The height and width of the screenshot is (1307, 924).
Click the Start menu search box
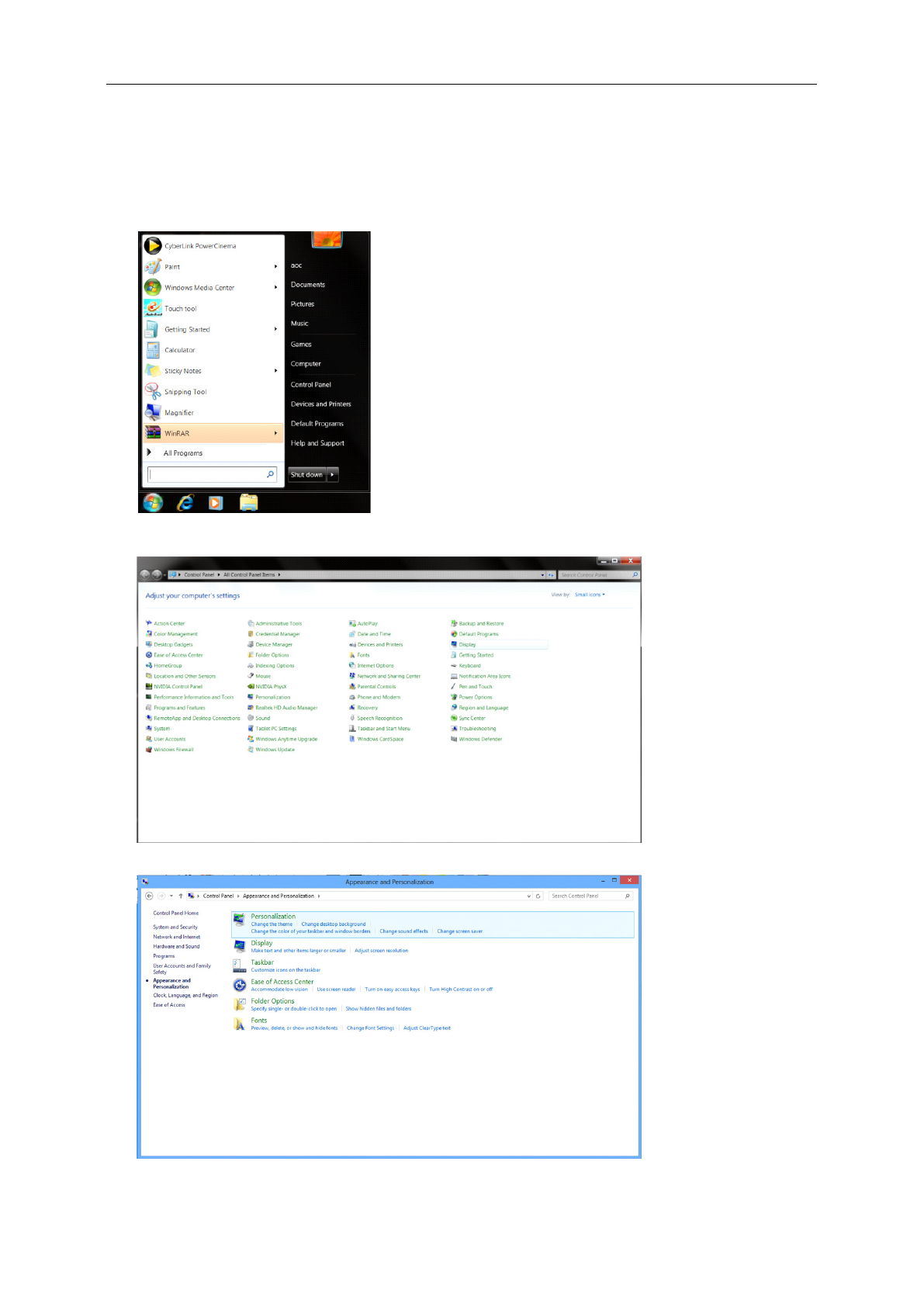[x=206, y=474]
